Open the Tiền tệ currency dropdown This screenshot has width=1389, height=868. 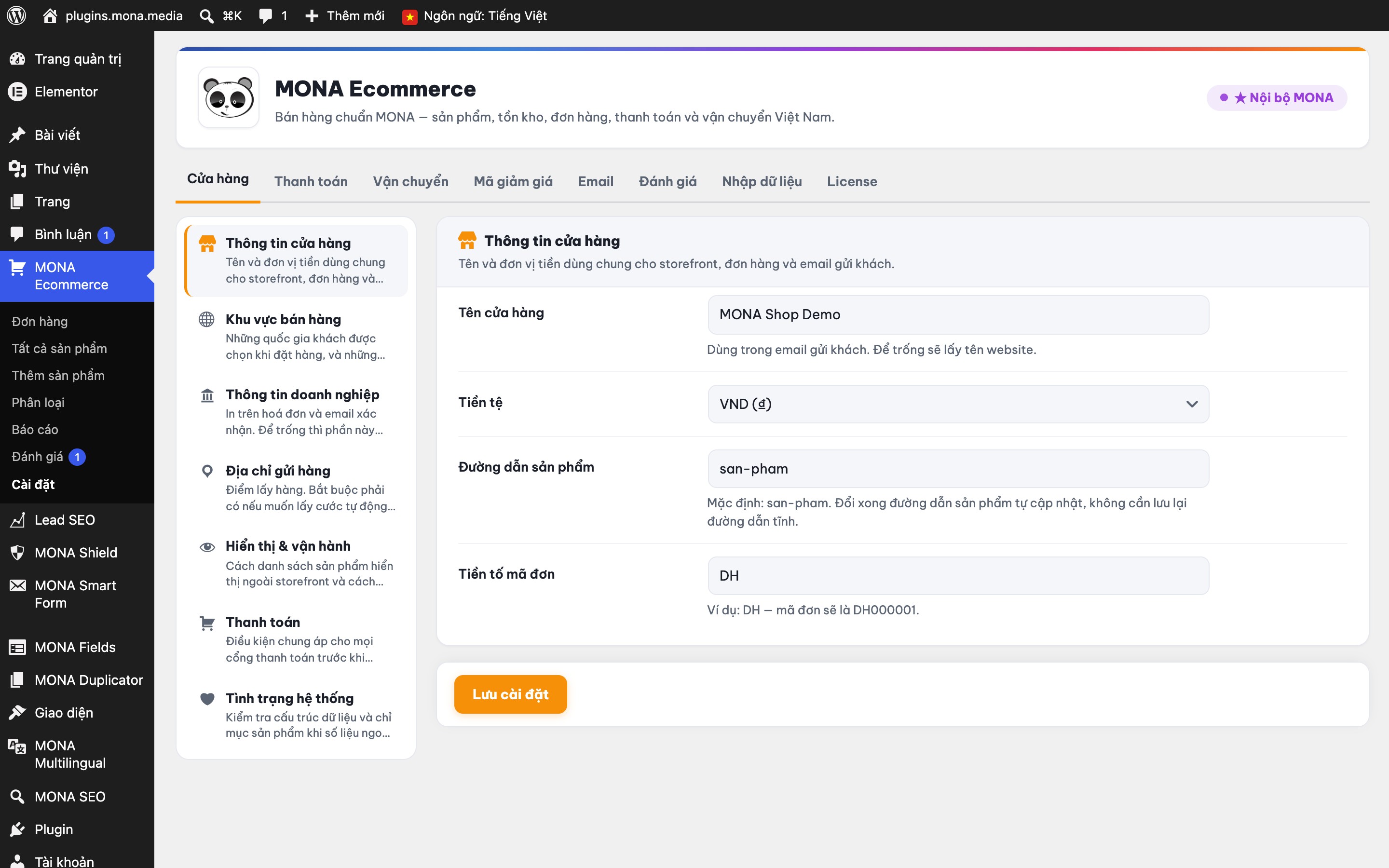pyautogui.click(x=958, y=404)
